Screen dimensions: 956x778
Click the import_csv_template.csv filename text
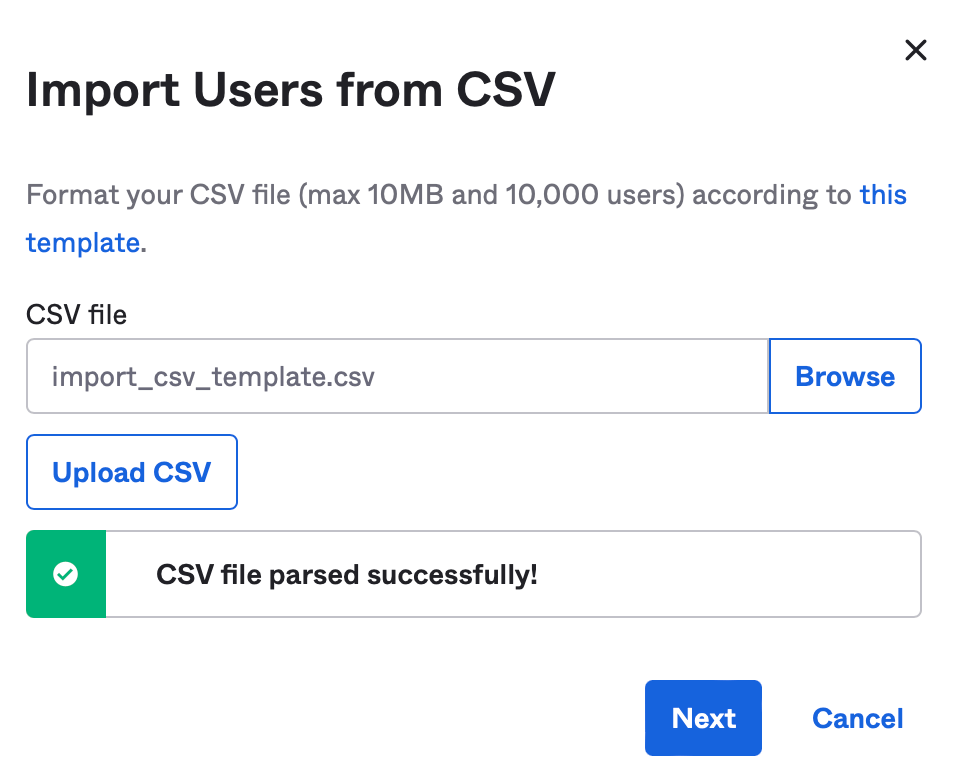[213, 377]
